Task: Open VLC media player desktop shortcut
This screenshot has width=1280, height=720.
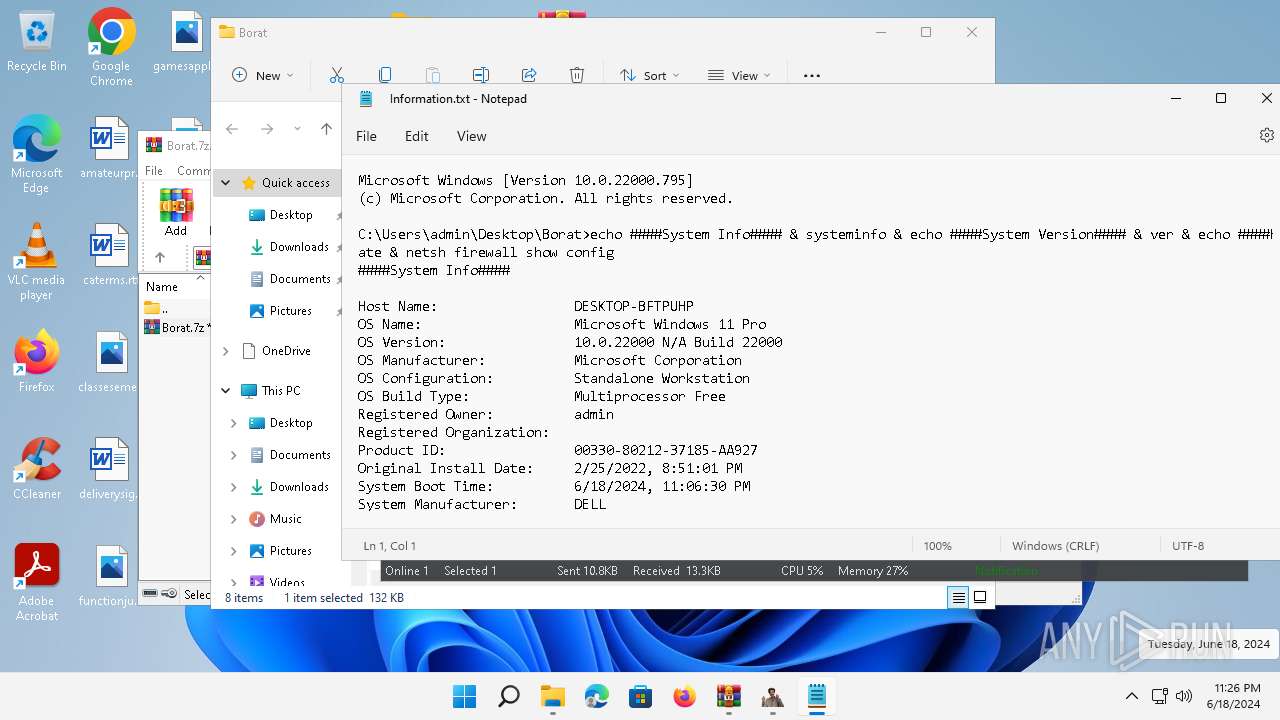Action: point(37,262)
